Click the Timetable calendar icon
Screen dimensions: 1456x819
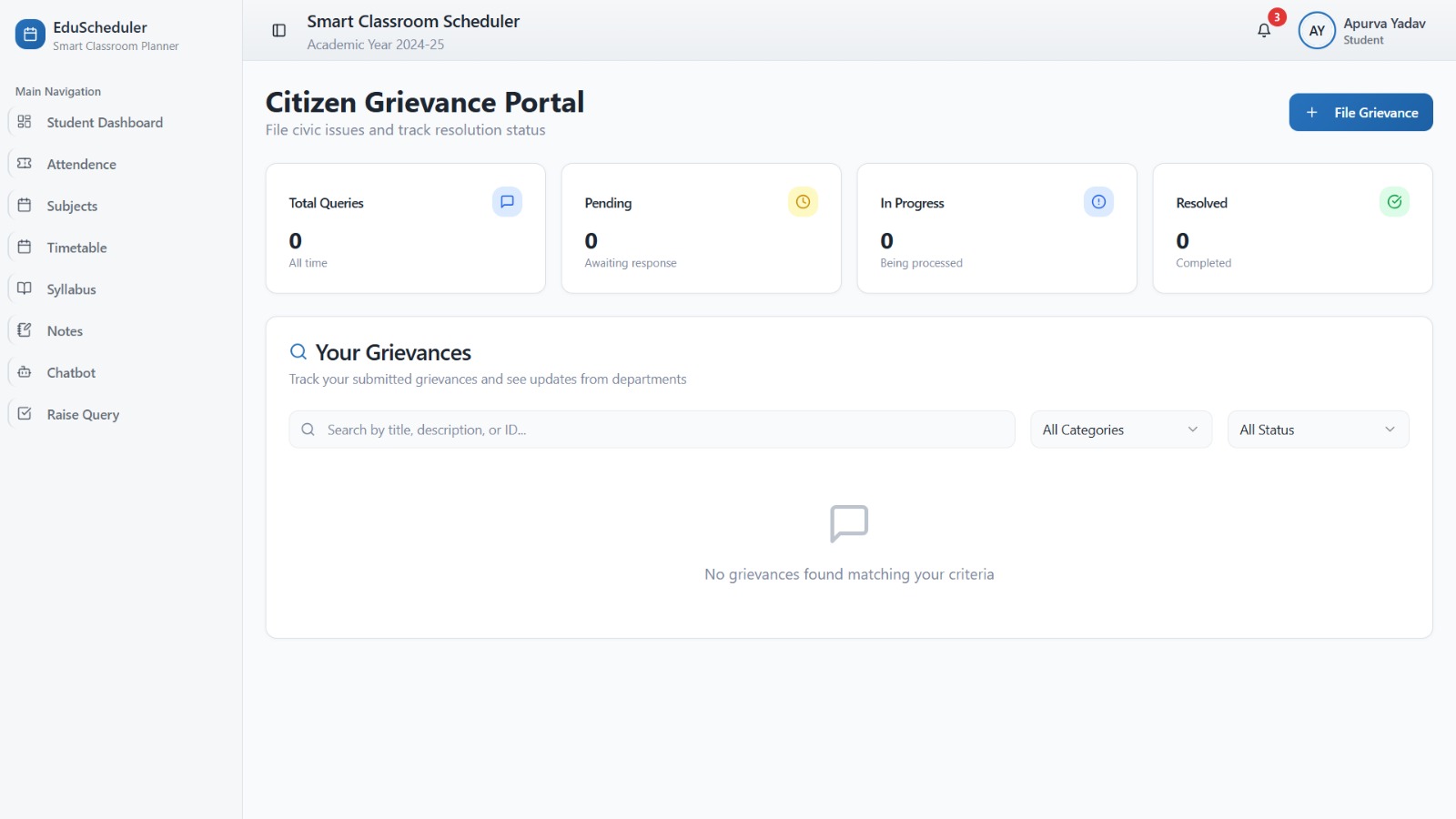tap(25, 248)
